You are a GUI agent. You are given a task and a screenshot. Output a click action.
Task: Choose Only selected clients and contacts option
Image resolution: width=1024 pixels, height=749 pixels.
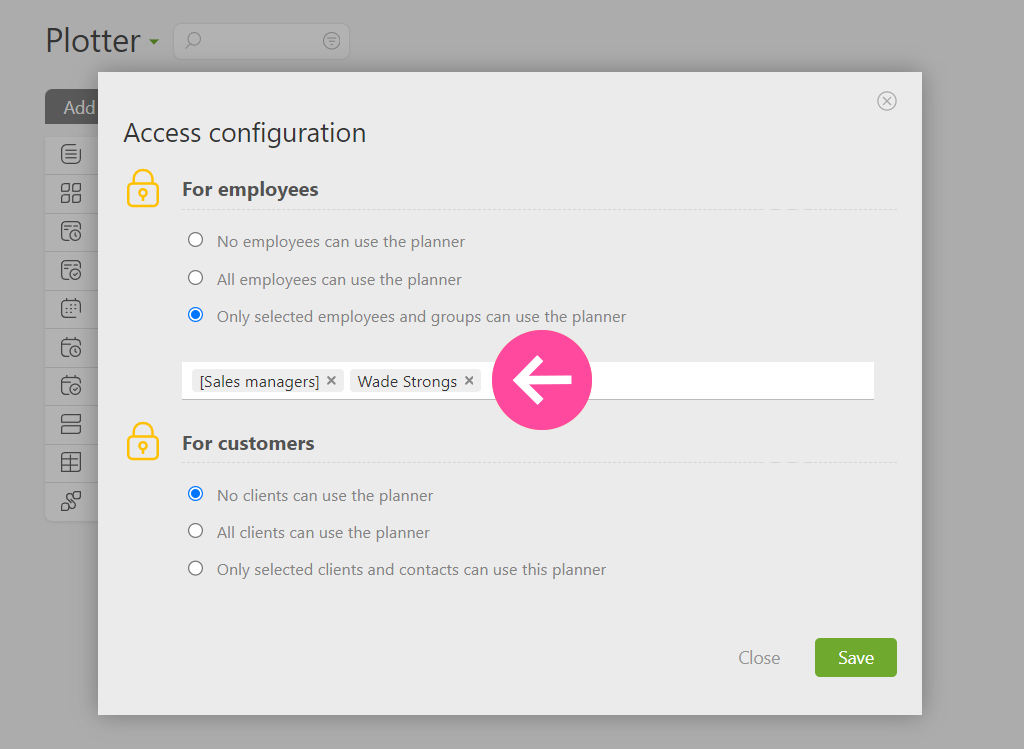pos(195,568)
